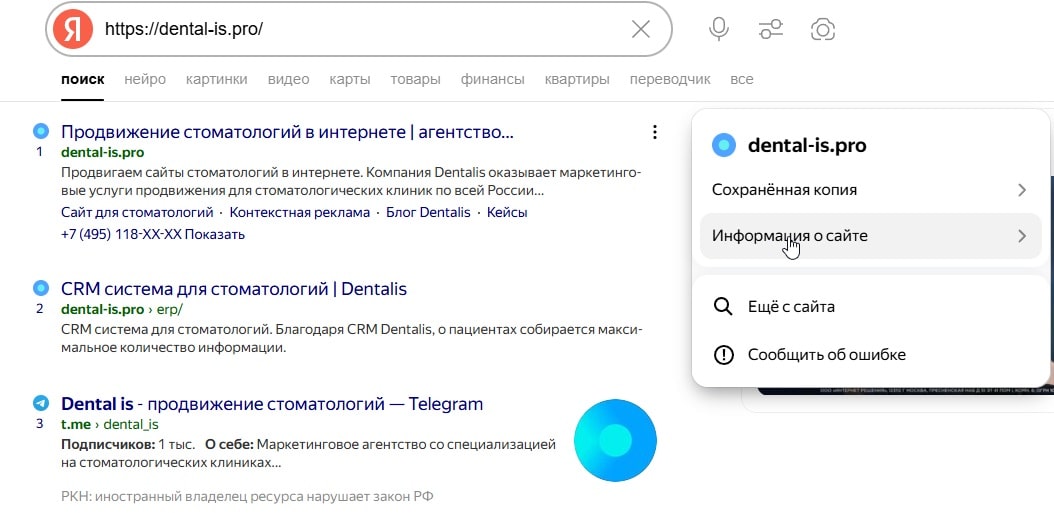Viewport: 1054px width, 513px height.
Task: Expand Информация о сайте chevron
Action: (x=1022, y=236)
